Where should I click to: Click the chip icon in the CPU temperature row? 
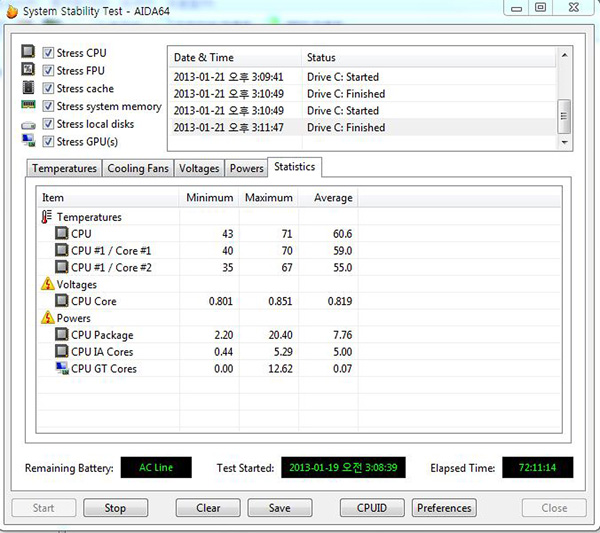pos(62,233)
